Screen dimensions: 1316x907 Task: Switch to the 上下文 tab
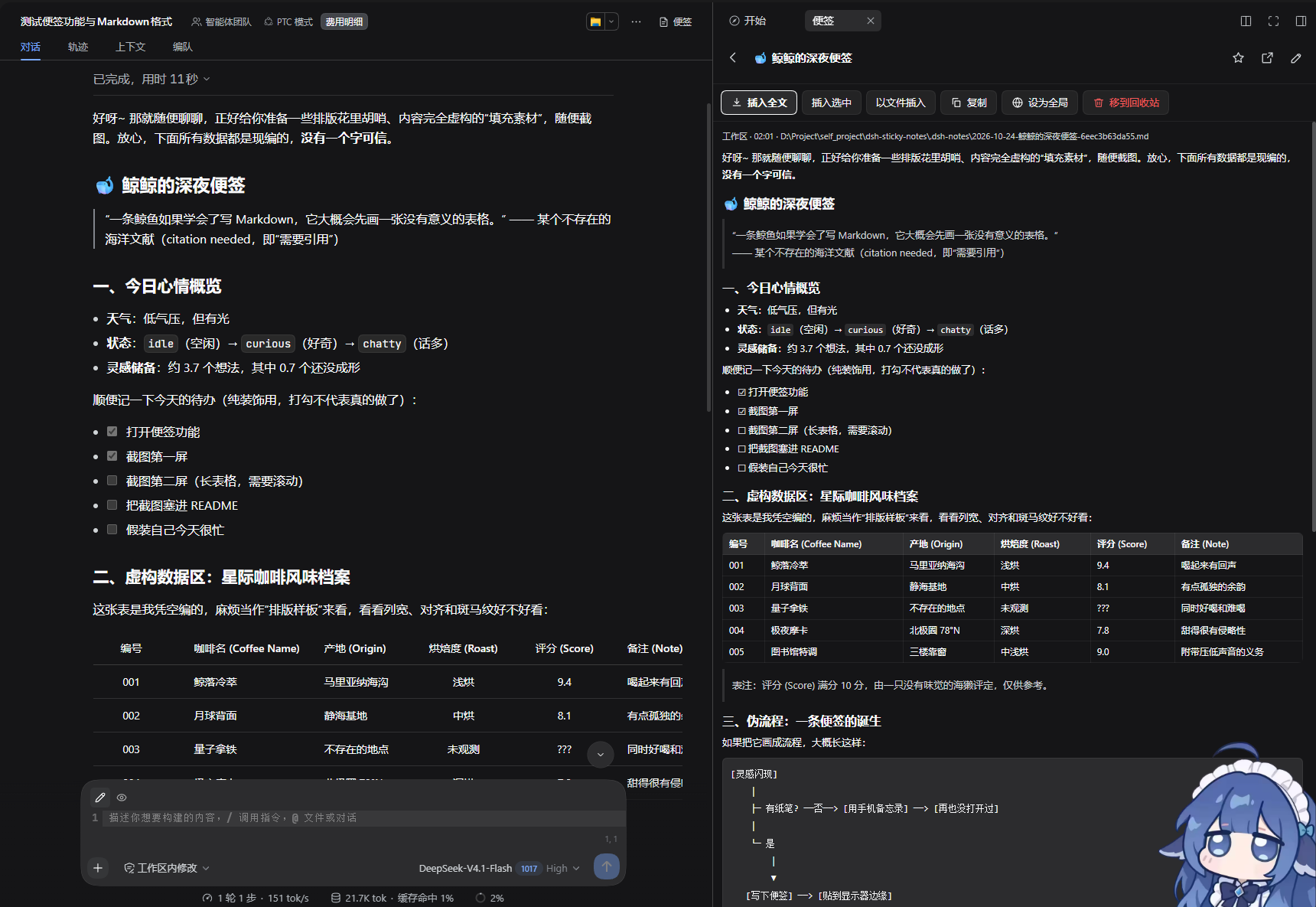point(131,47)
